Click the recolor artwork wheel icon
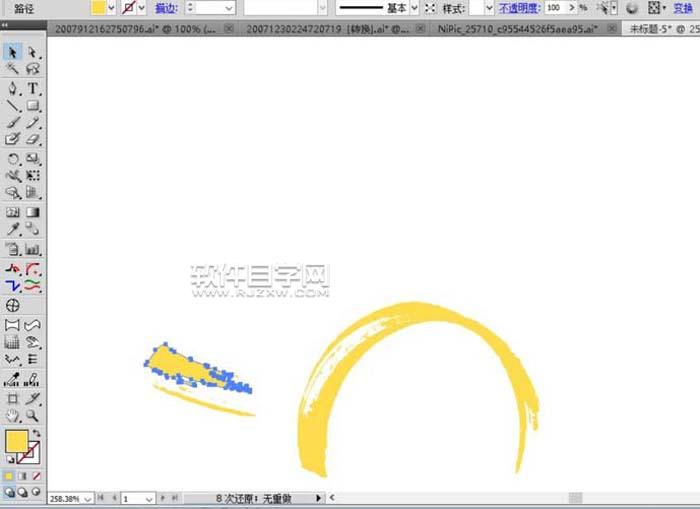Screen dimensions: 700x509 631,8
